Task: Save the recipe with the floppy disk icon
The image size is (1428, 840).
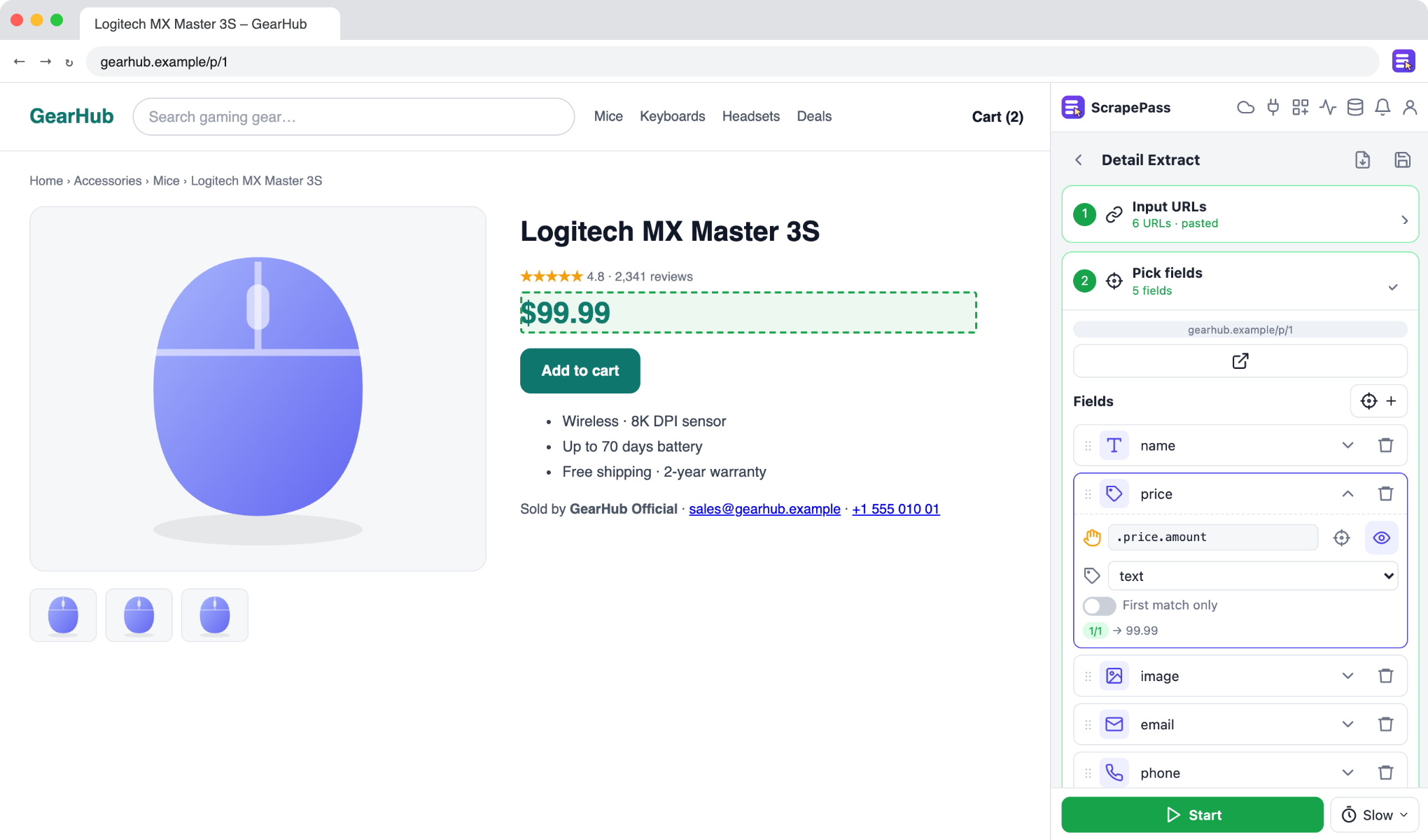Action: point(1402,160)
